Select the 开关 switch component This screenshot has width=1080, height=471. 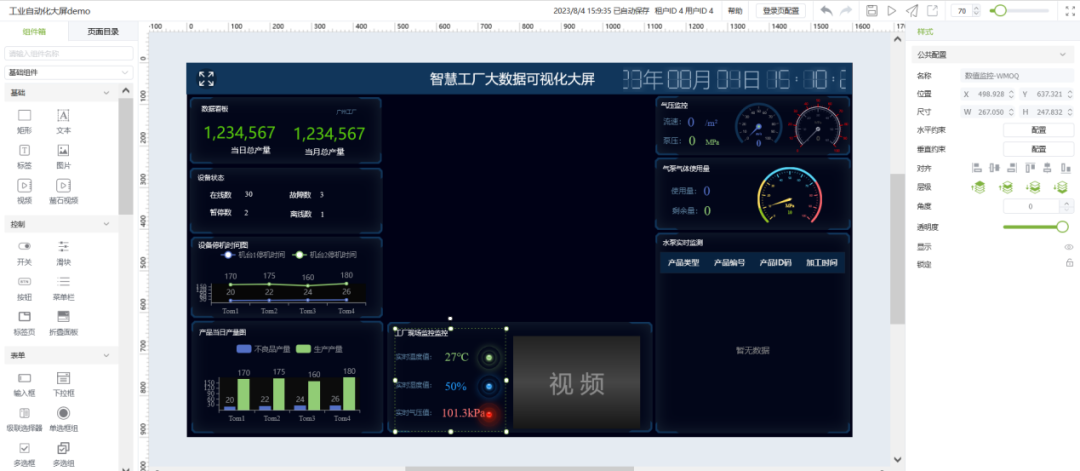click(24, 253)
